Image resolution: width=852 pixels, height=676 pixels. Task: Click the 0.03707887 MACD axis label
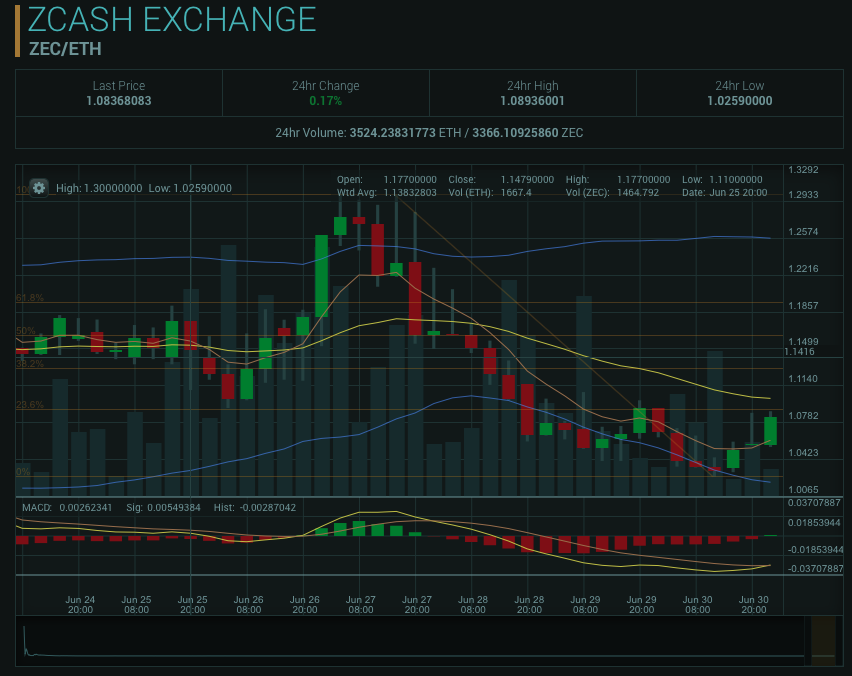(x=814, y=503)
